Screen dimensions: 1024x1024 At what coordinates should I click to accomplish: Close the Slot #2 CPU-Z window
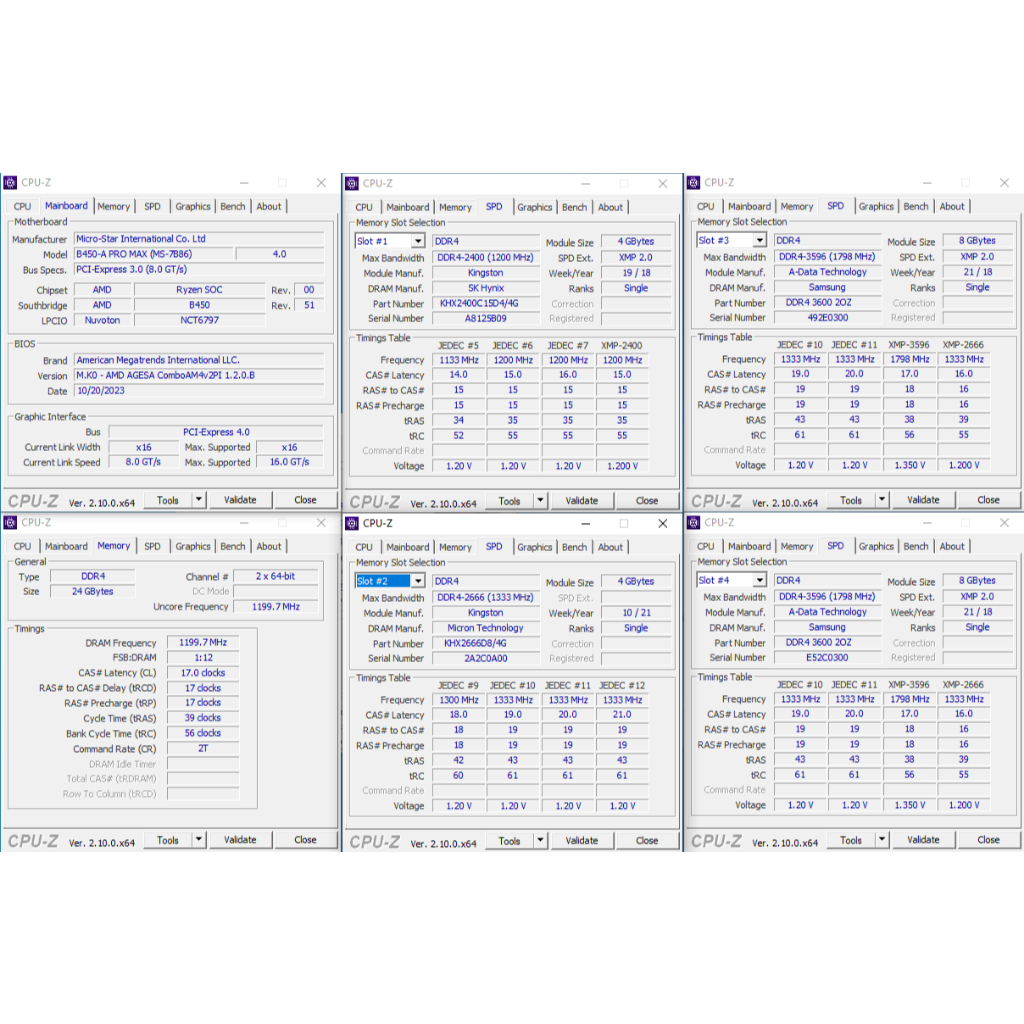coord(663,524)
